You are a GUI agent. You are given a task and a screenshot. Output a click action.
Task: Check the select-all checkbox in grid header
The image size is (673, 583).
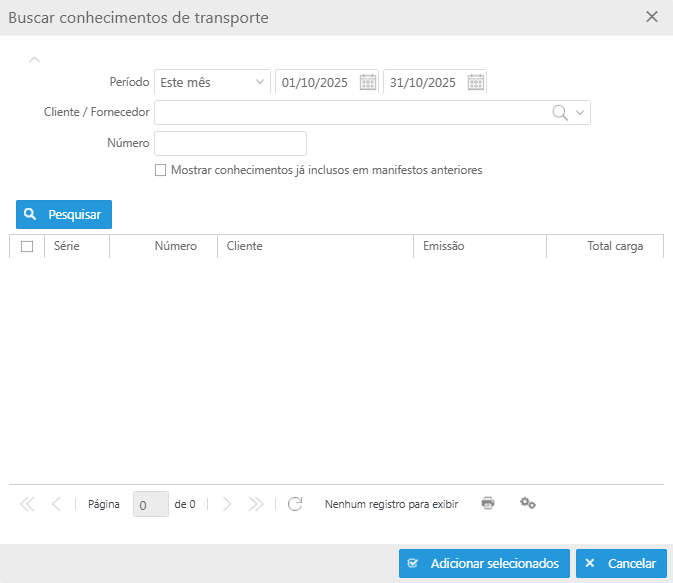[27, 246]
